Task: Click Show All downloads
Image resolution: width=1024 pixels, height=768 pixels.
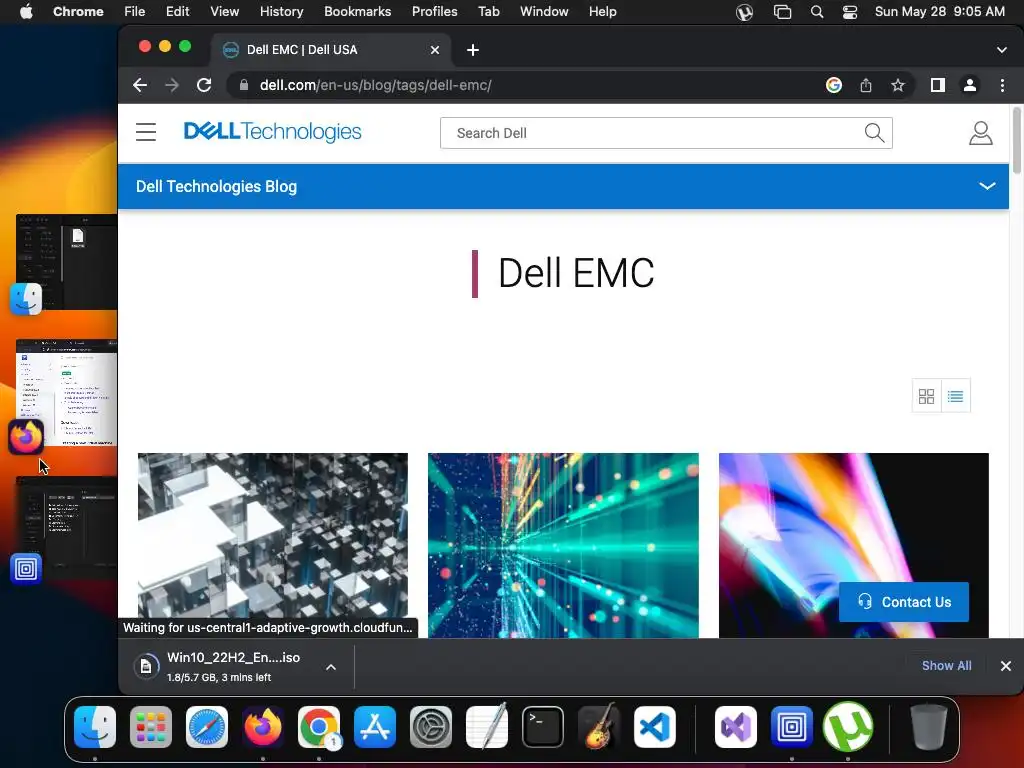Action: coord(946,665)
